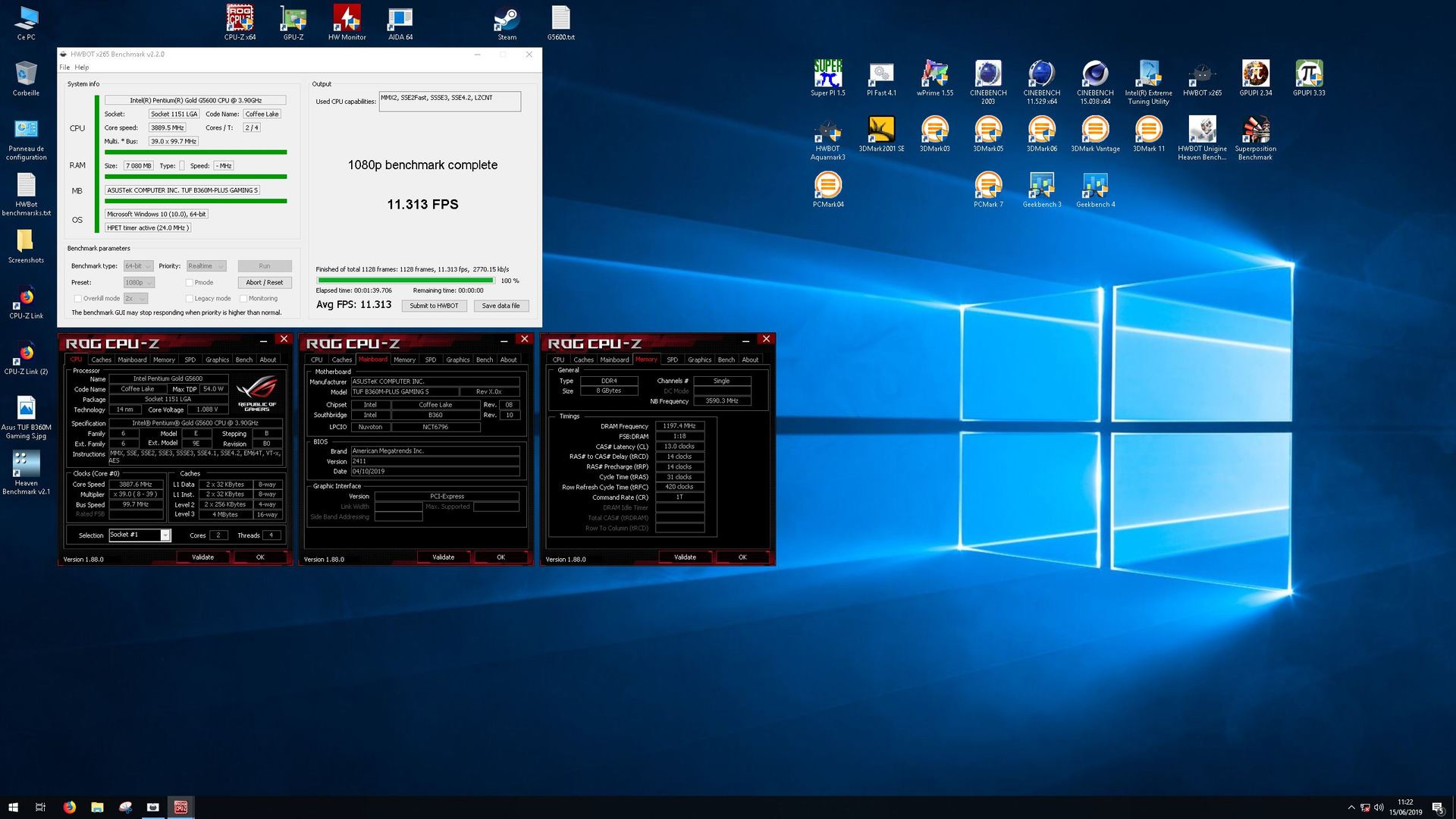Open the Help menu in HWBOT x265
Viewport: 1456px width, 819px height.
point(82,67)
